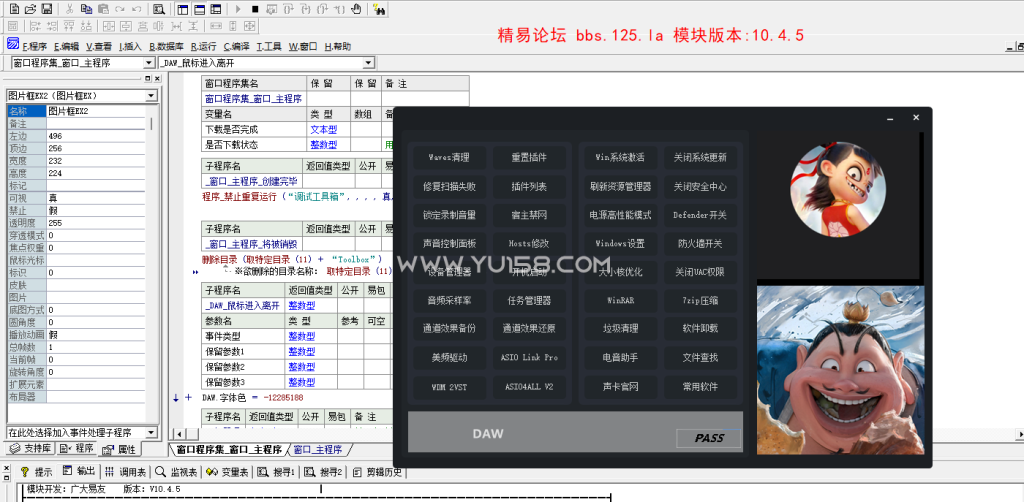The width and height of the screenshot is (1024, 502).
Task: Click the binoculars help search icon
Action: 379,9
